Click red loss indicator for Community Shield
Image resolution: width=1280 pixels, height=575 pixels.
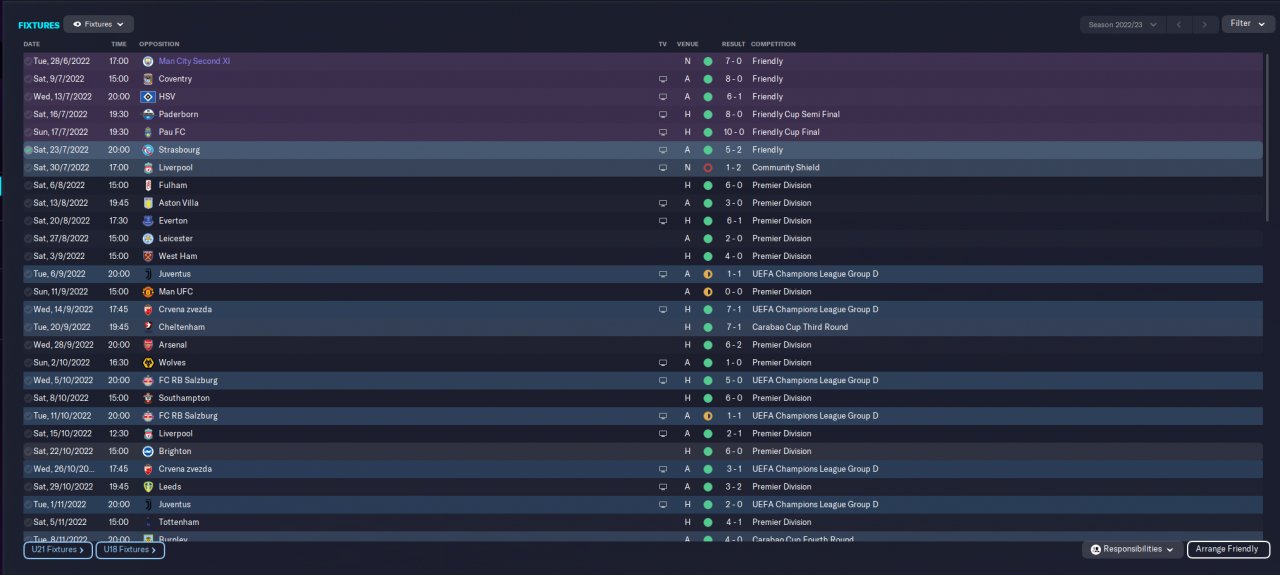click(708, 168)
